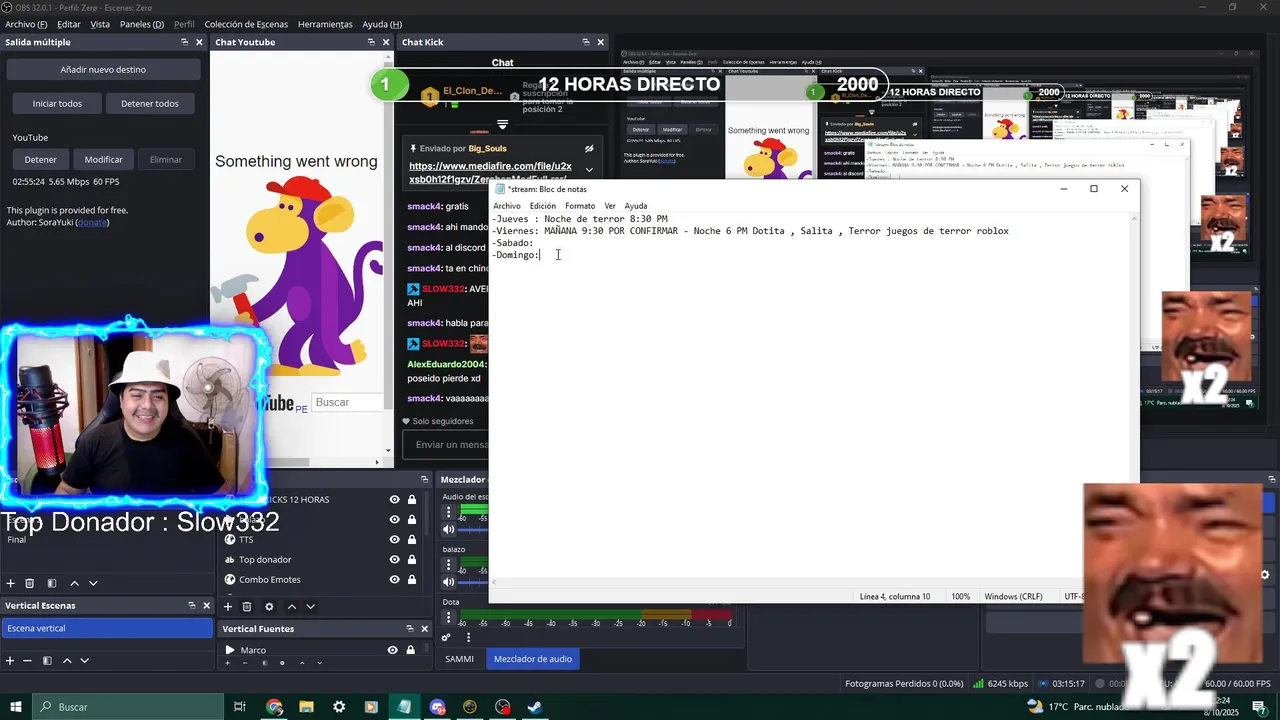
Task: Open options dots for Dota audio
Action: tap(449, 618)
